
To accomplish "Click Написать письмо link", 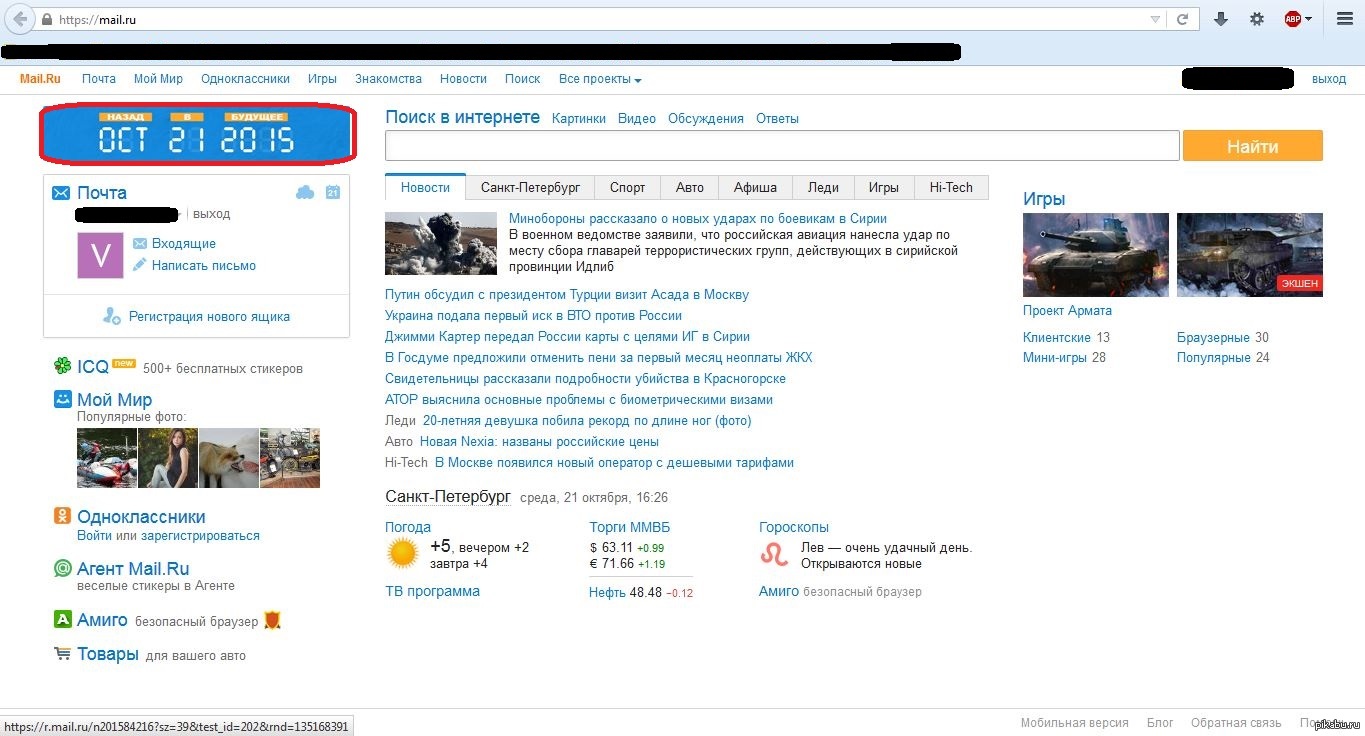I will 204,265.
